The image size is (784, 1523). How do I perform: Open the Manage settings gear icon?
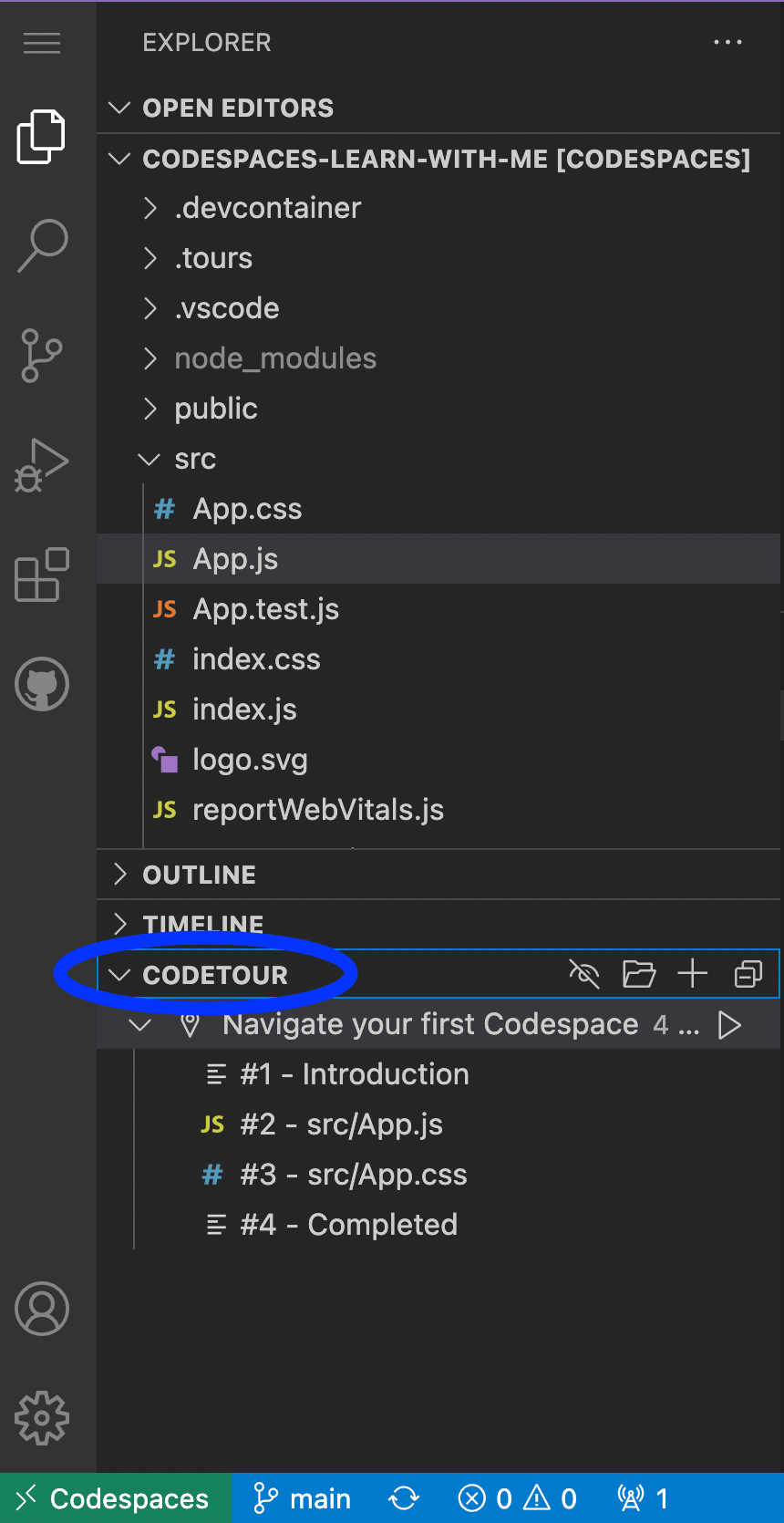(41, 1417)
